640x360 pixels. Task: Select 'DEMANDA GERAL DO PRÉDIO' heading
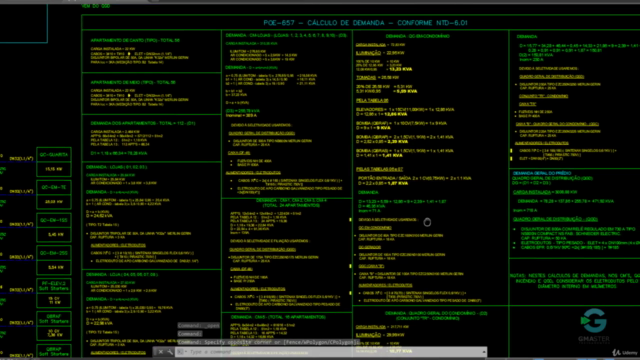[x=542, y=173]
